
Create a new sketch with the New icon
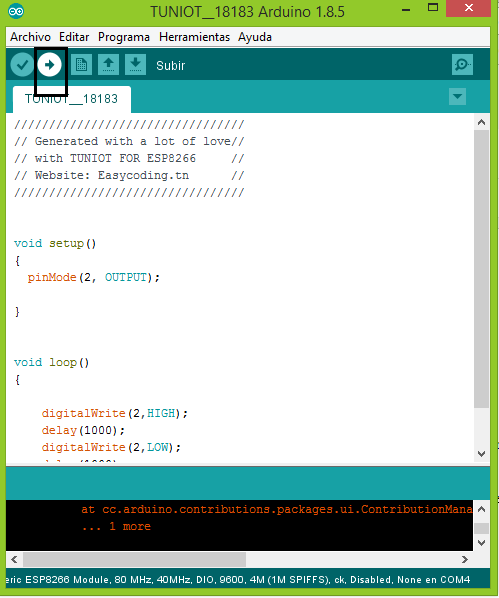[81, 64]
